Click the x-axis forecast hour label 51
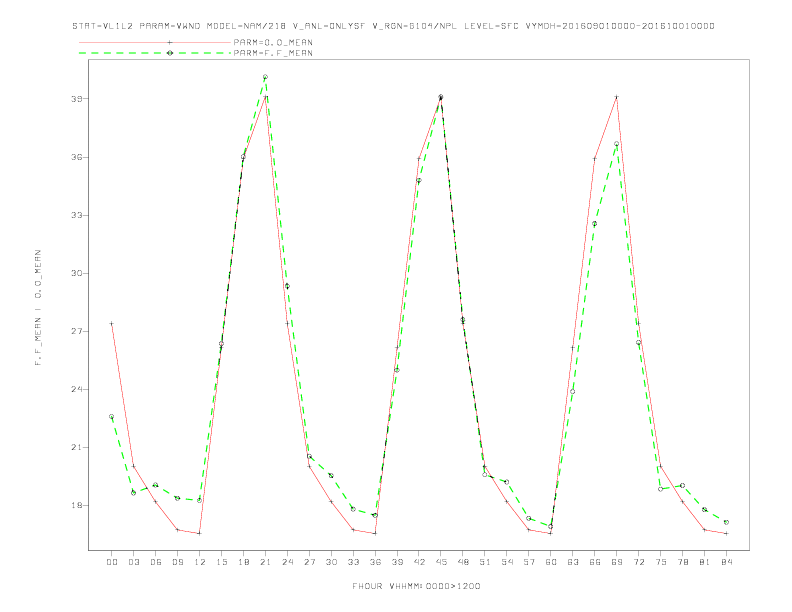 485,562
